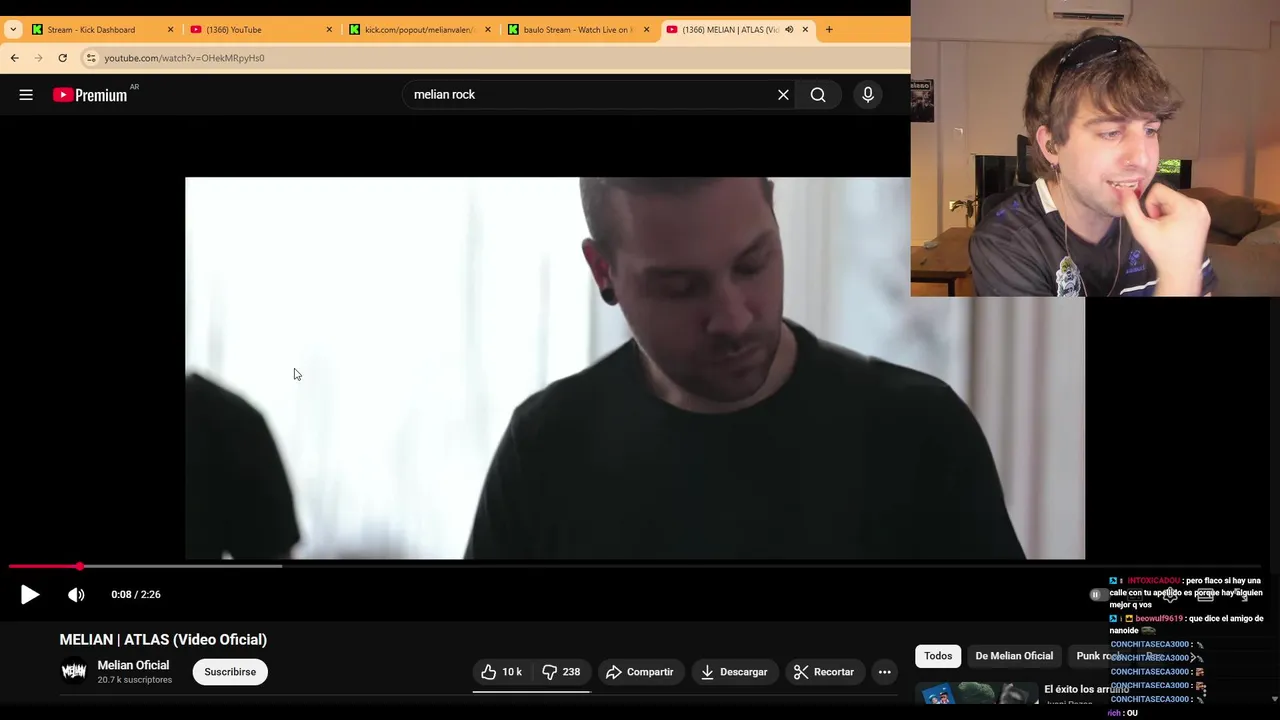Open the El éxito los arruinó thumbnail

tap(976, 694)
